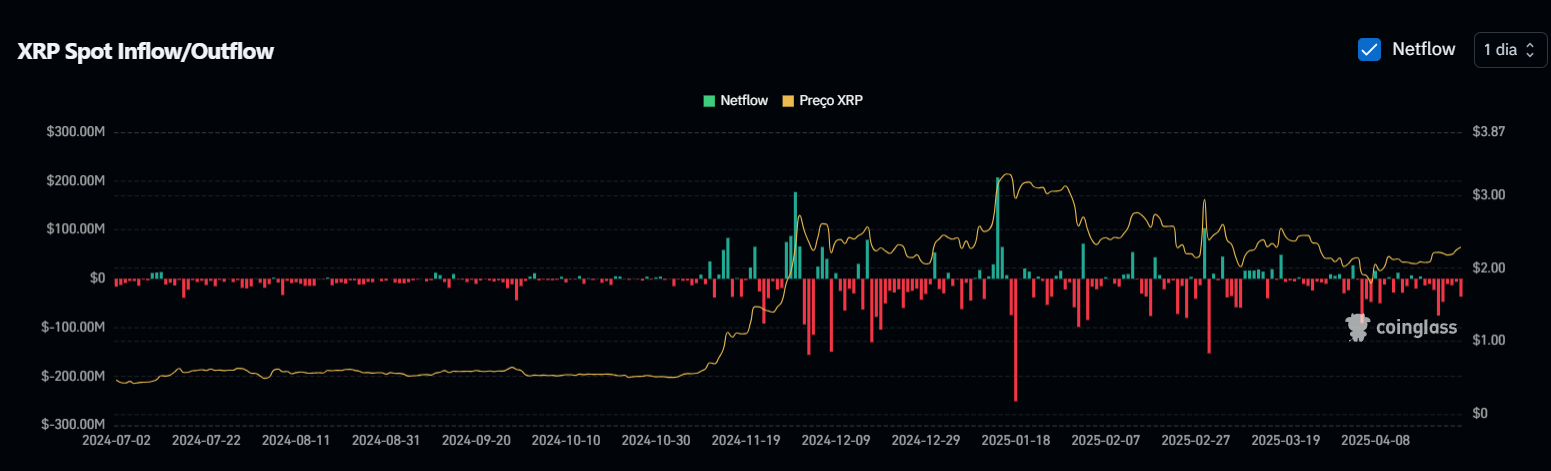Click the $2.00 price axis label
The image size is (1551, 471).
tap(1489, 268)
